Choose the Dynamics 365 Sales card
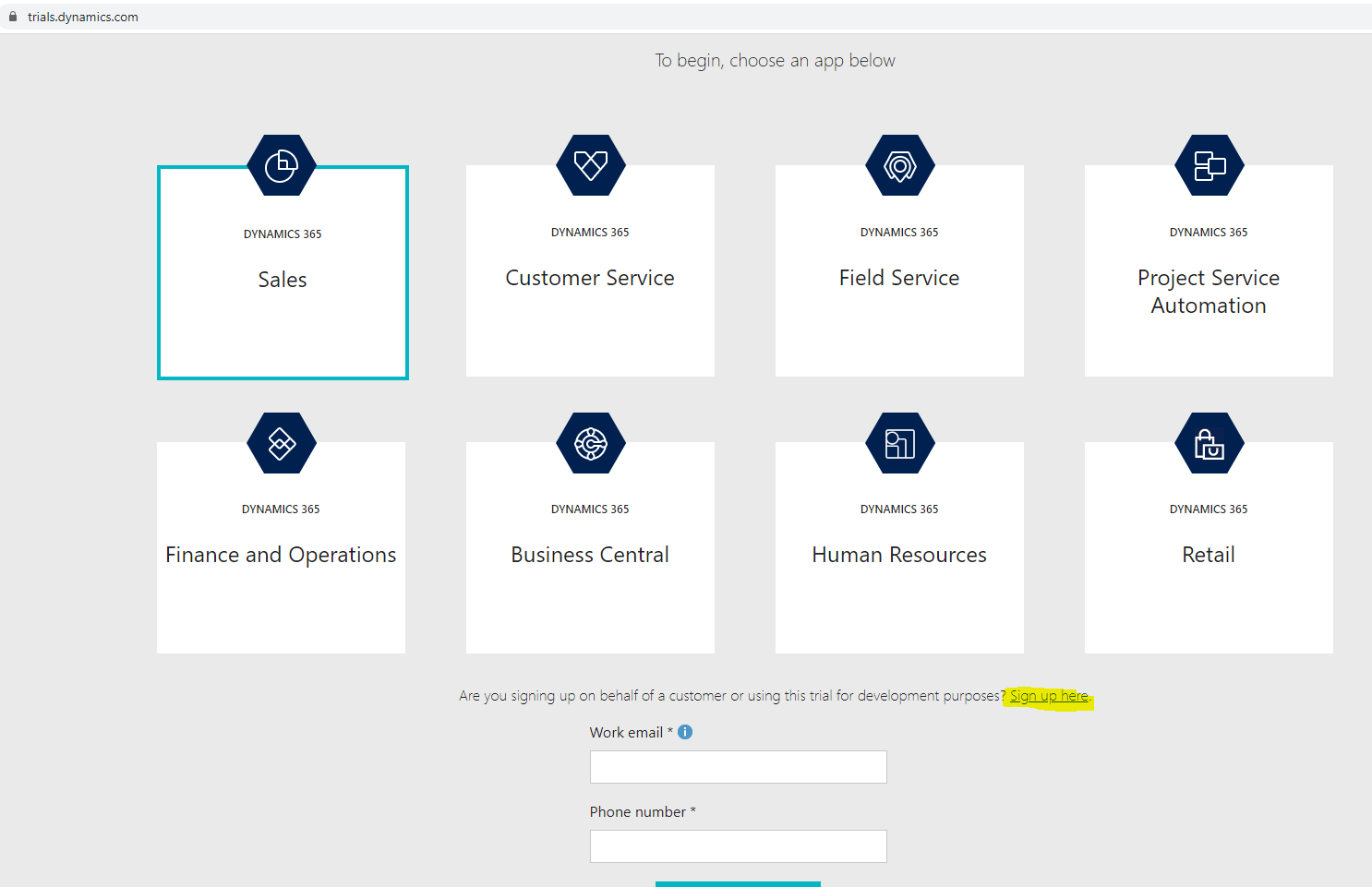Image resolution: width=1372 pixels, height=887 pixels. pos(283,272)
